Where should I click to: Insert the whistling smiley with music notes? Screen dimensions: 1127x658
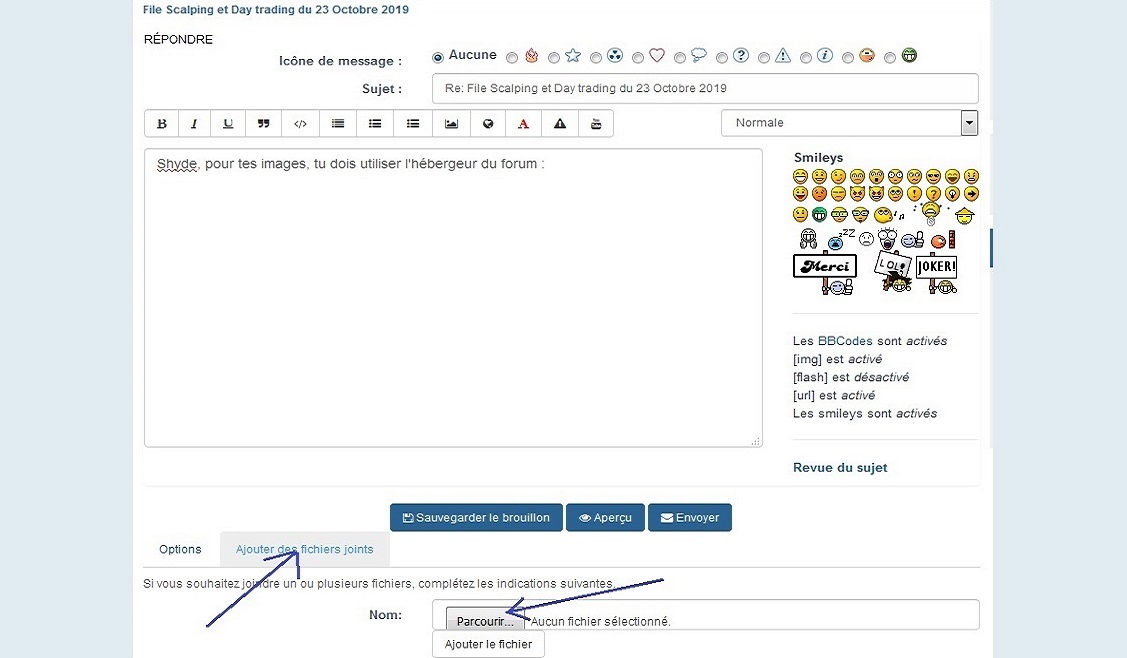[x=888, y=214]
